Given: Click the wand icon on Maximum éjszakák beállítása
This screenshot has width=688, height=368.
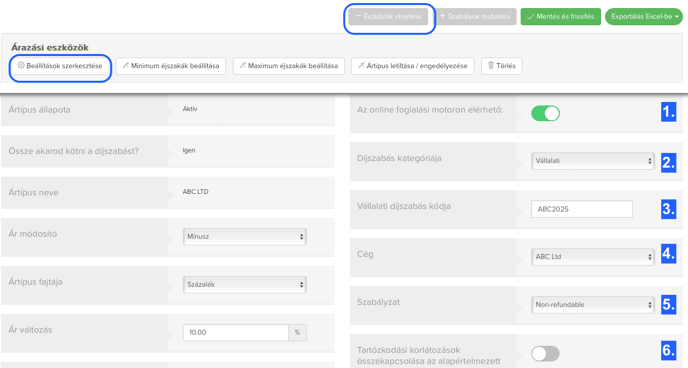Looking at the screenshot, I should (243, 65).
